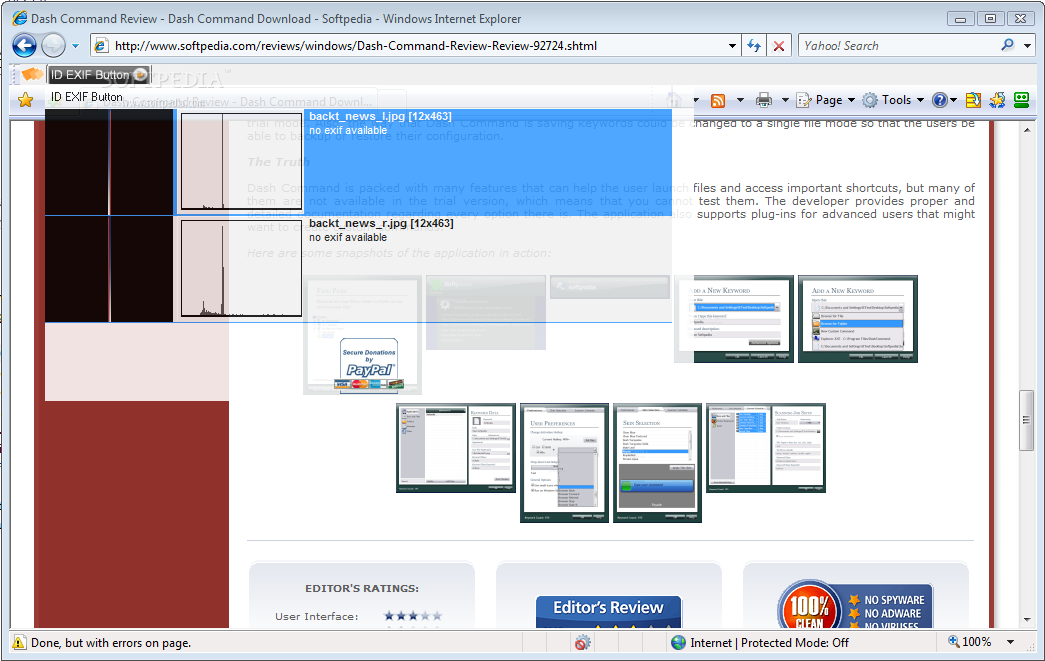Click the green icon at command bar end
The width and height of the screenshot is (1045, 661).
[x=1022, y=100]
